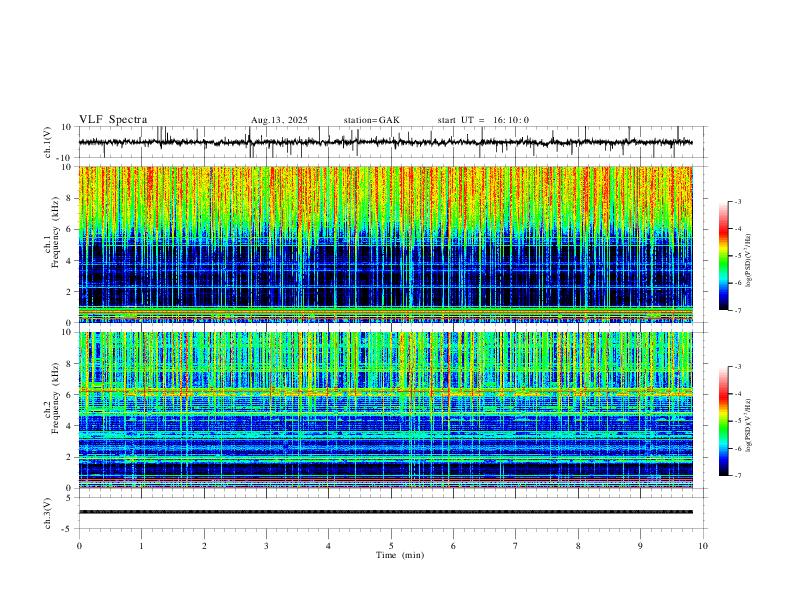Click the ch.2 "Frequency (kHz)" axis label
The width and height of the screenshot is (792, 612).
55,398
